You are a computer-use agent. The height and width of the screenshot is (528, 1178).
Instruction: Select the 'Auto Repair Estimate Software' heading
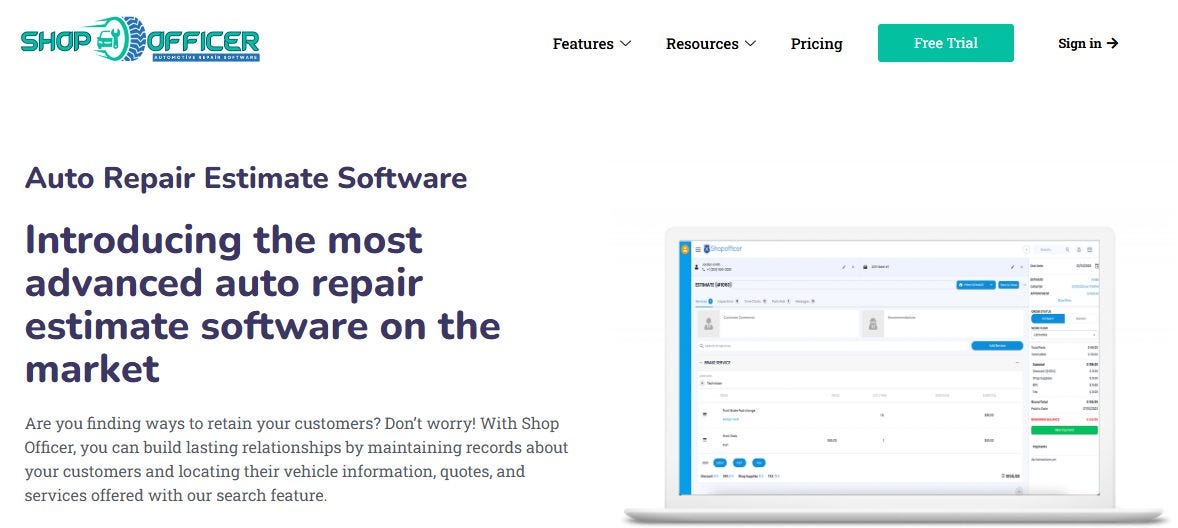246,179
